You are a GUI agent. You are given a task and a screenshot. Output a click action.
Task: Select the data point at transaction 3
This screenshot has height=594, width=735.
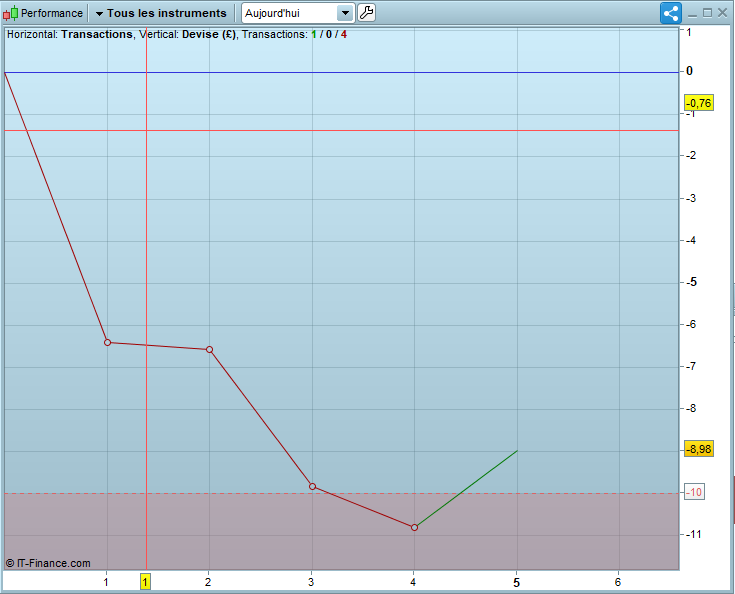(x=312, y=486)
